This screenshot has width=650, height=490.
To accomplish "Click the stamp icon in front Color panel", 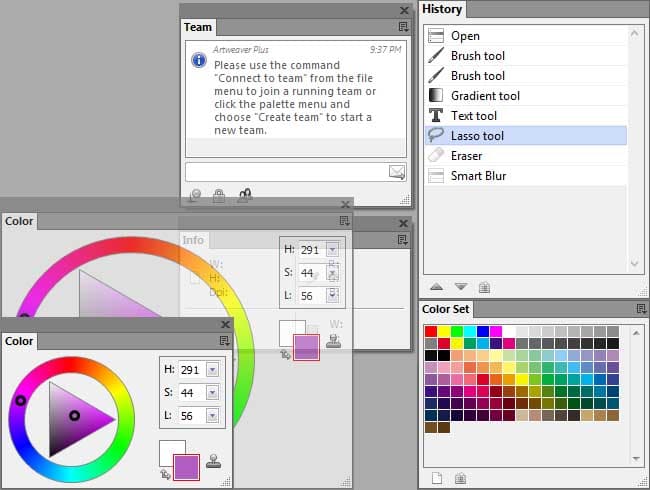I will [212, 462].
